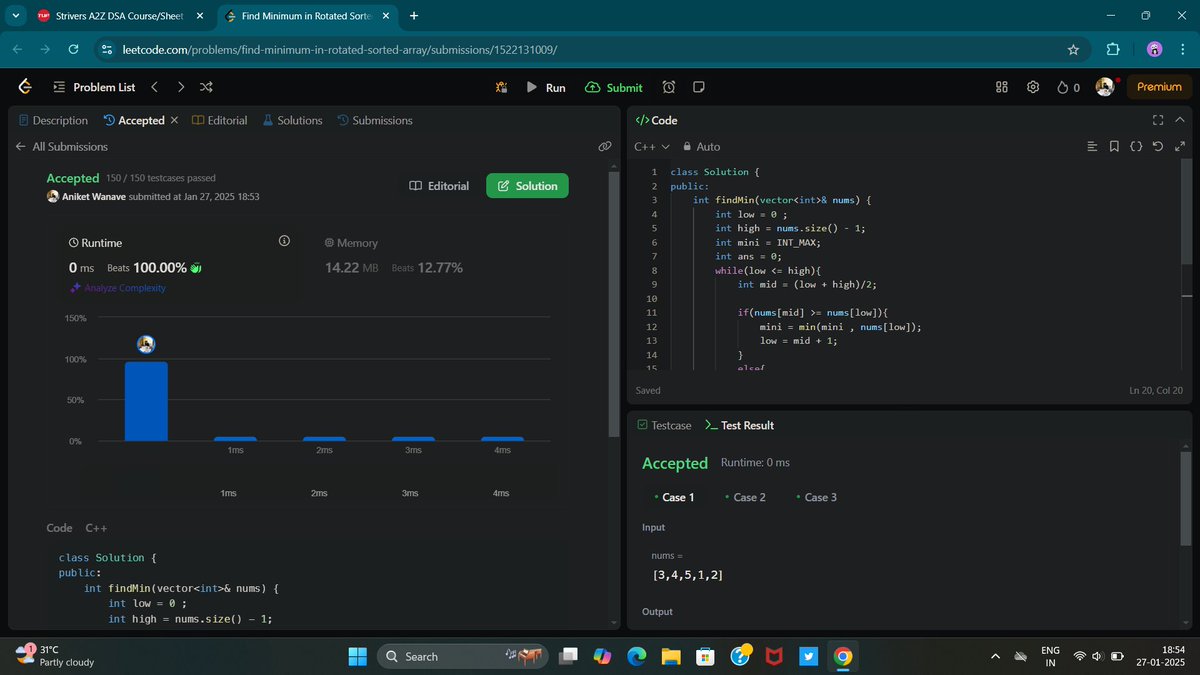
Task: Switch to the Test Result tab
Action: pos(739,425)
